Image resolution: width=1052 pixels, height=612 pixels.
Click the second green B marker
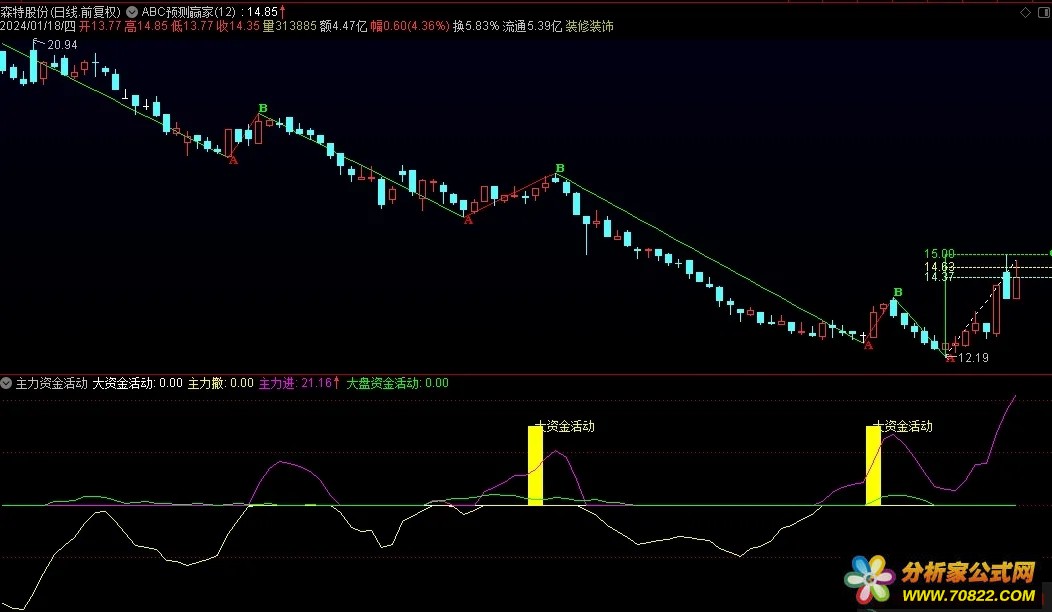coord(560,168)
